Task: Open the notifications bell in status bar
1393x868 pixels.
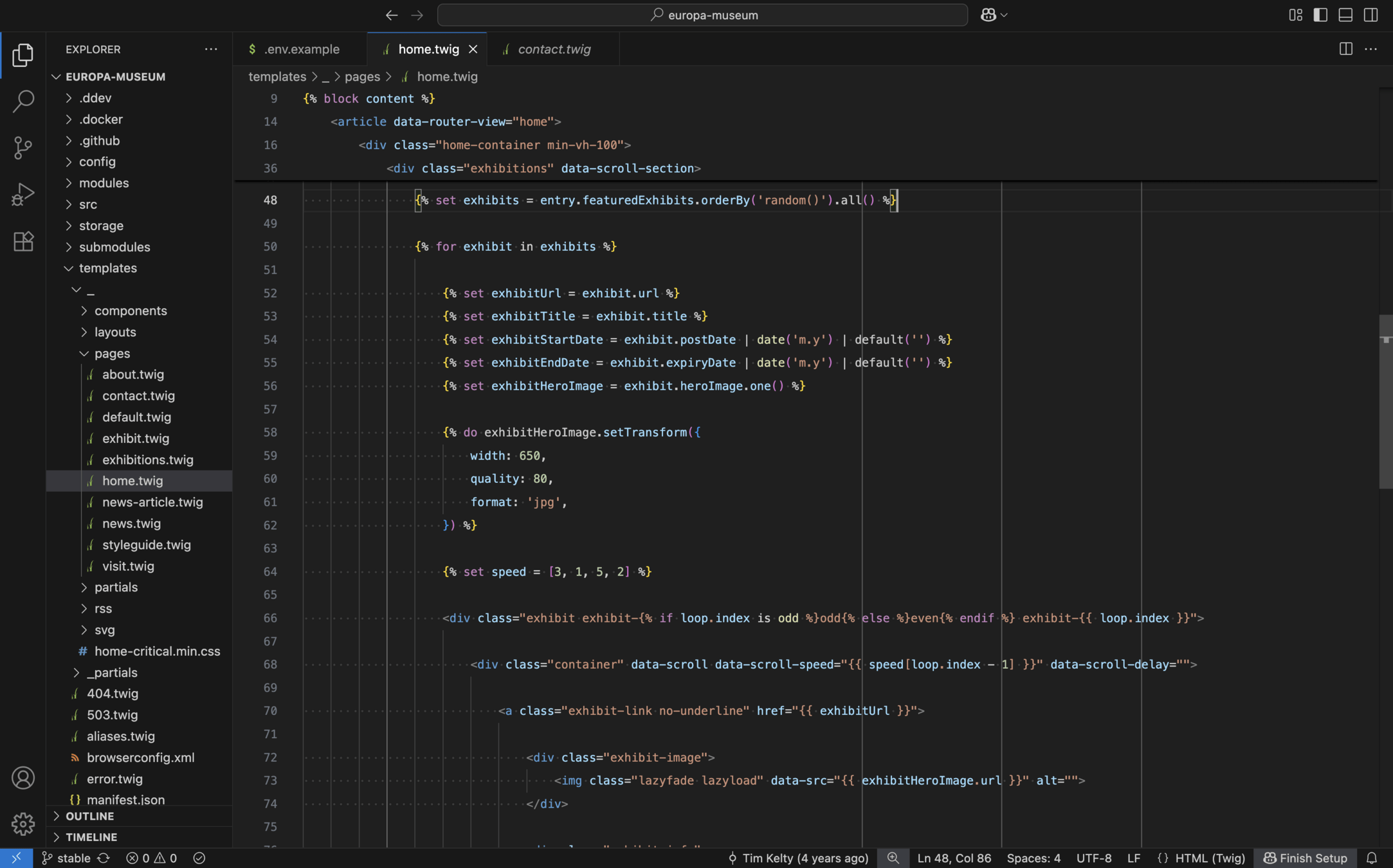Action: (1371, 858)
